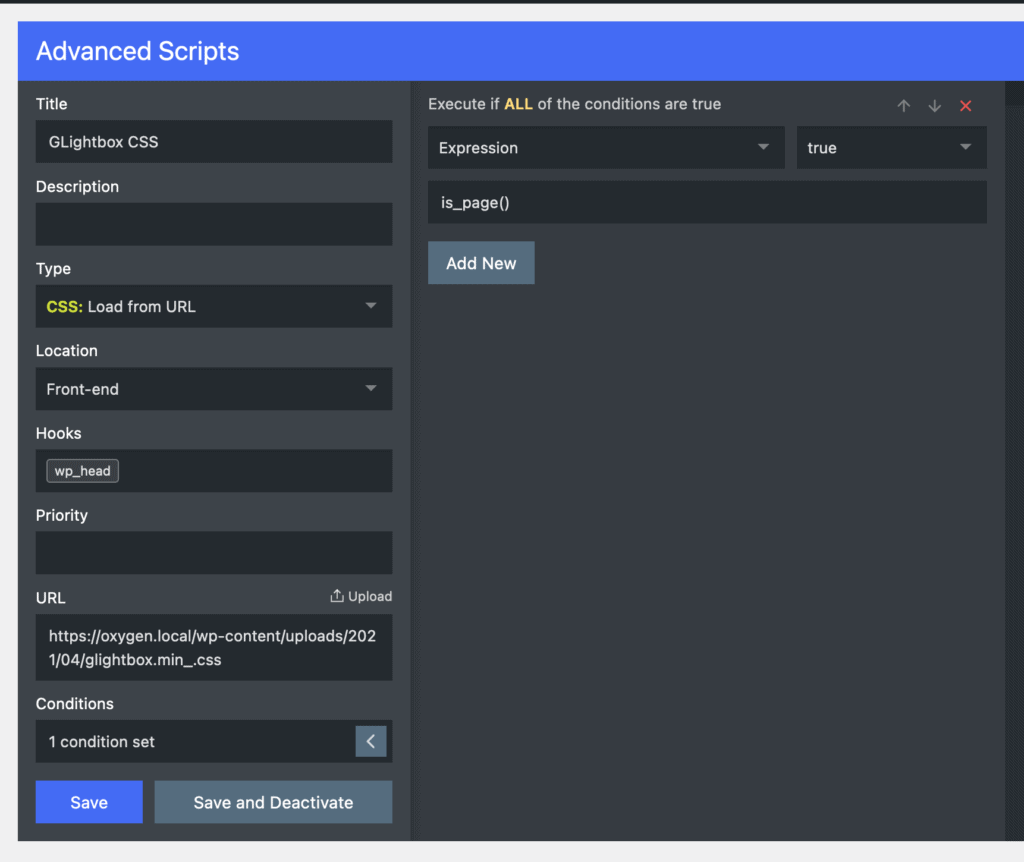Delete the condition with the red X
Image resolution: width=1024 pixels, height=862 pixels.
tap(965, 105)
